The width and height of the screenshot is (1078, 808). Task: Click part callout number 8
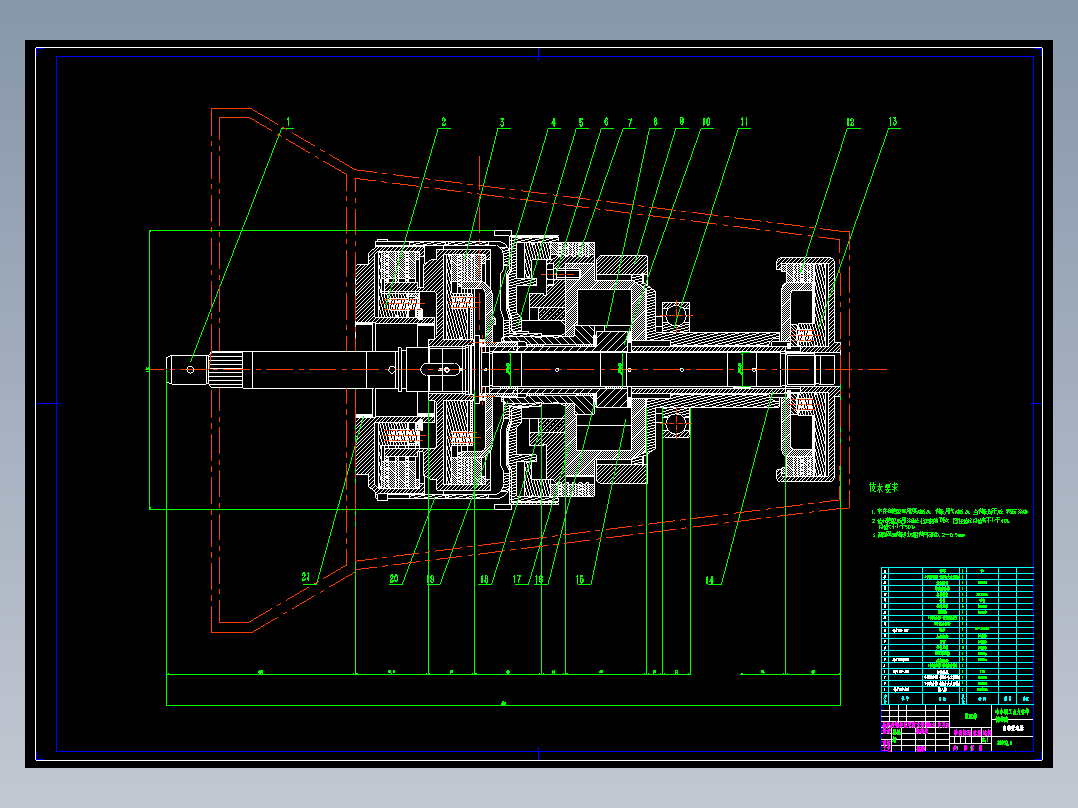(655, 122)
